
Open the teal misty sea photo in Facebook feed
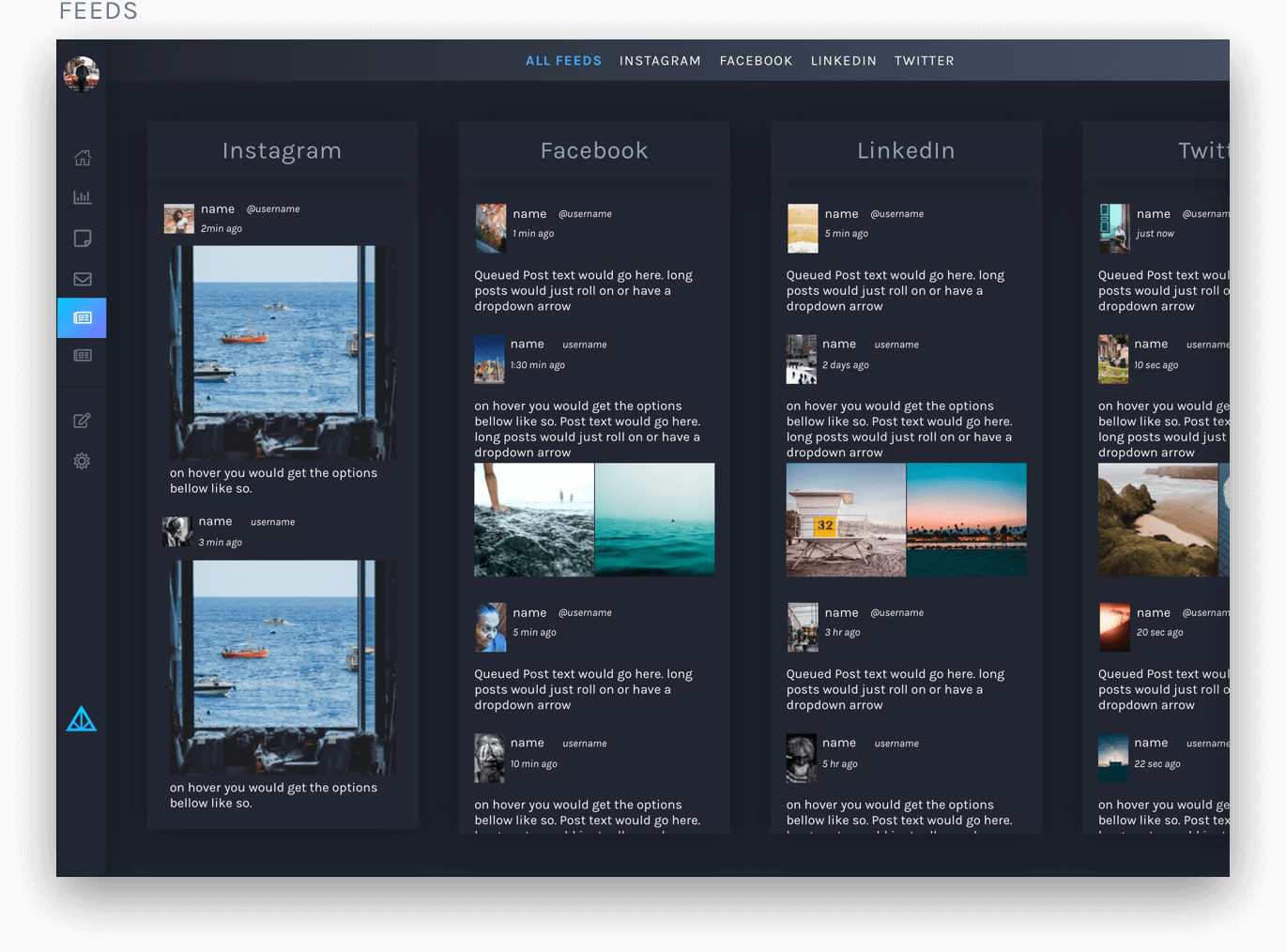655,519
